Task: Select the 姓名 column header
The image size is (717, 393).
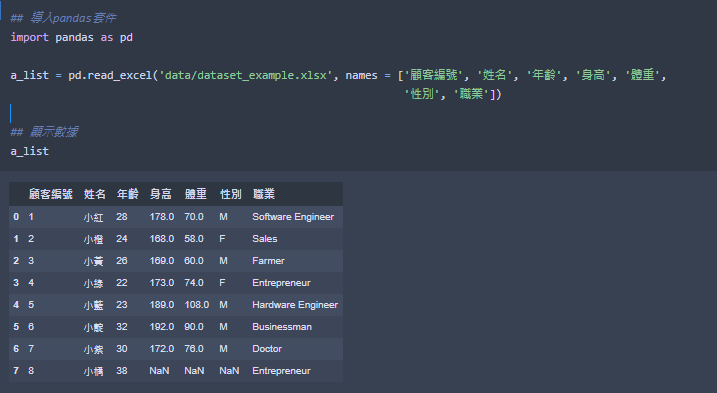Action: (95, 194)
